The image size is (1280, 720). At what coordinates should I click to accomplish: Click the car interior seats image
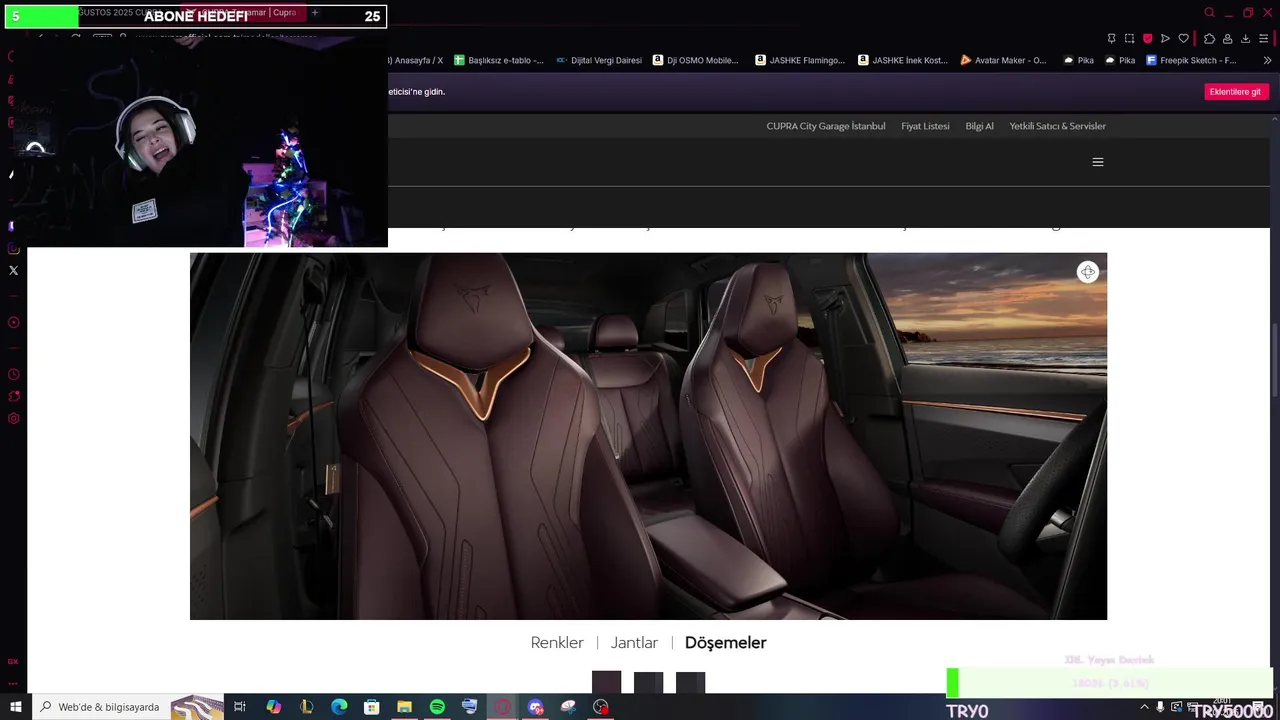[648, 436]
